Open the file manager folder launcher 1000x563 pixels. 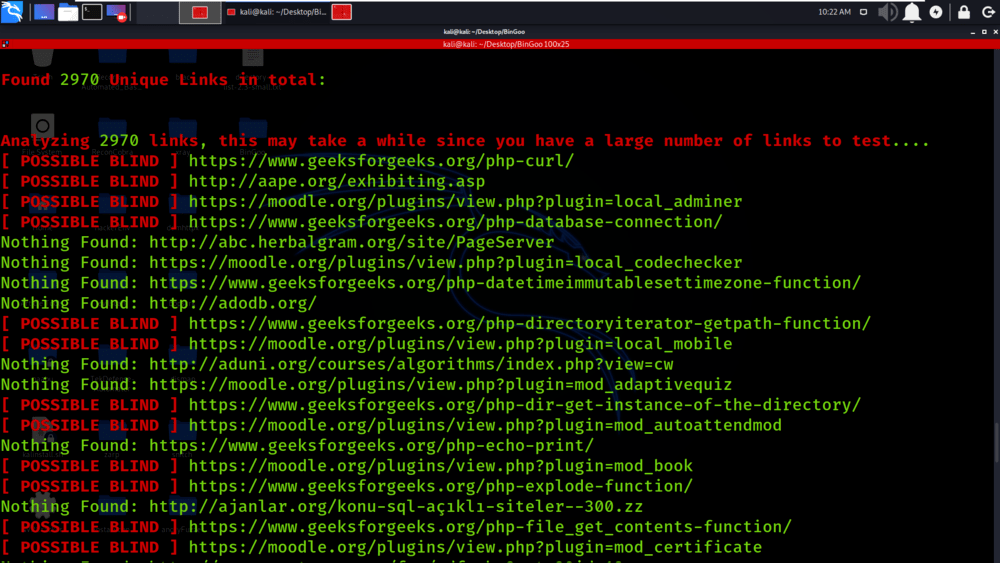pos(68,12)
